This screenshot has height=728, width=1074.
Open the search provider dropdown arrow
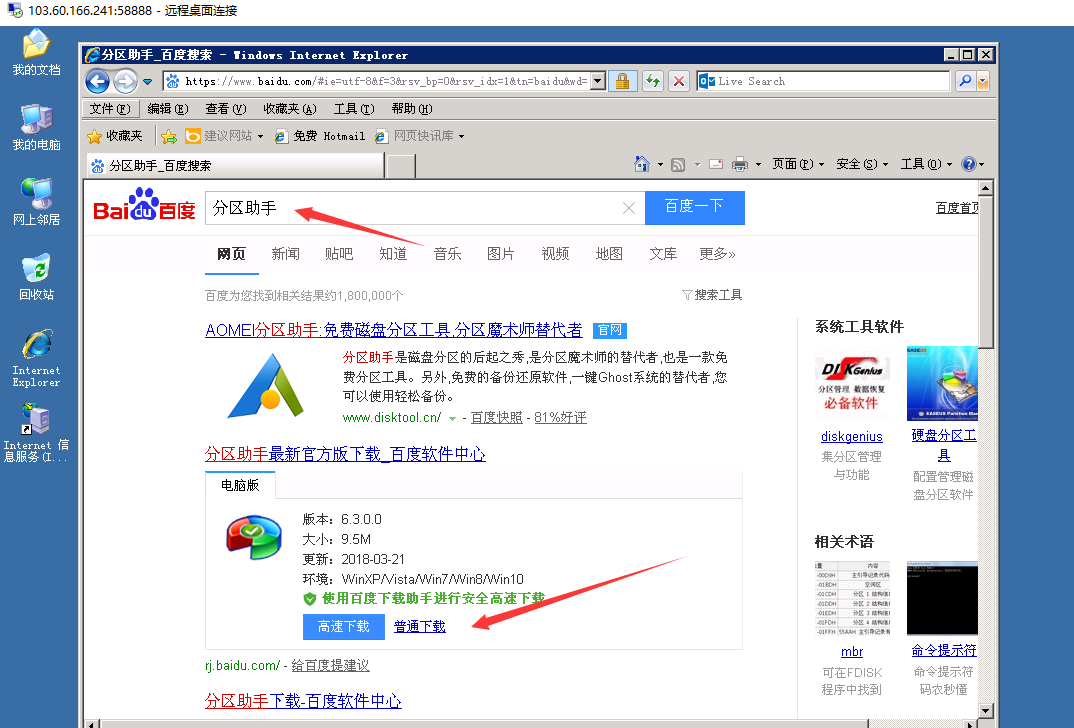pyautogui.click(x=983, y=81)
